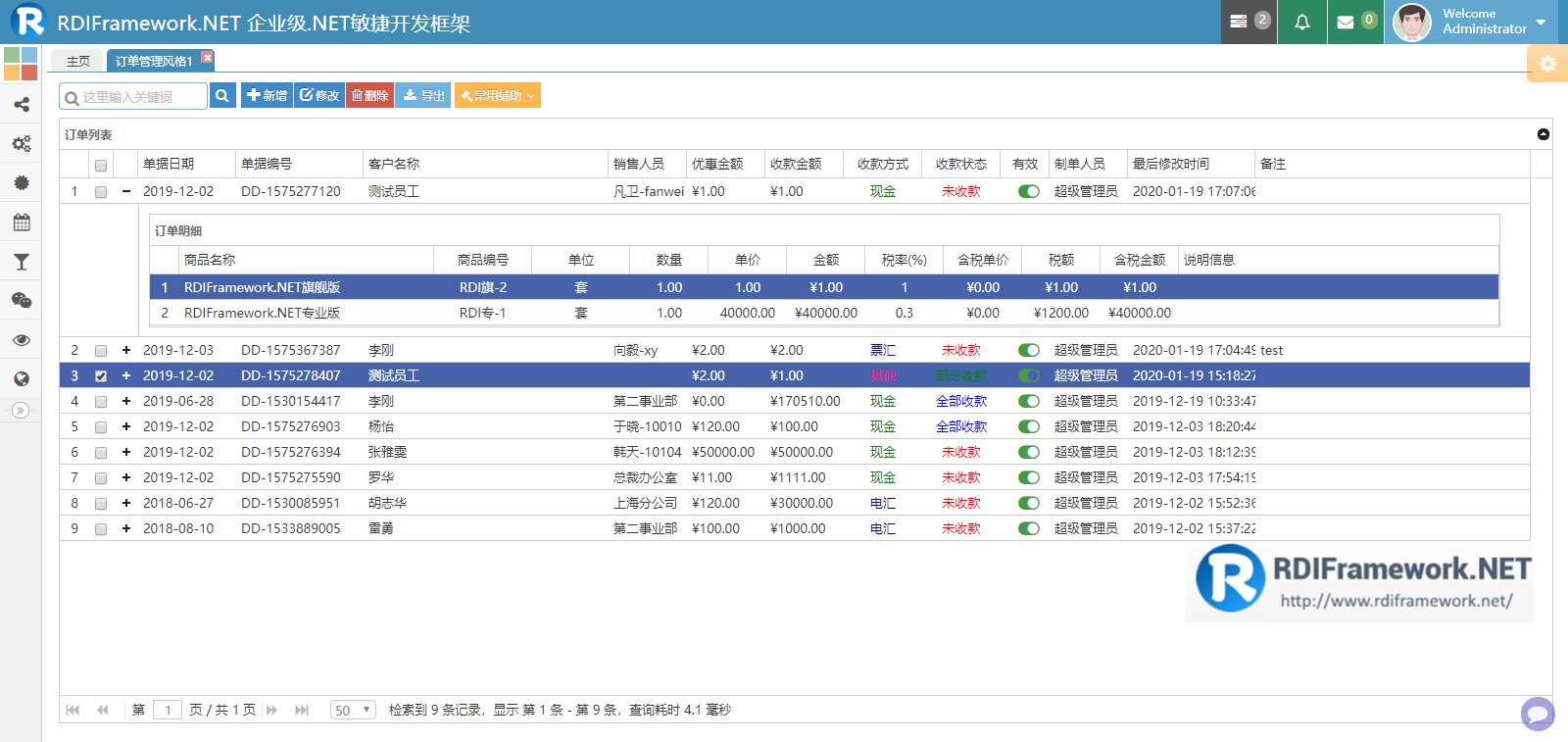Click the 修改 edit button
This screenshot has width=1568, height=742.
click(x=319, y=95)
